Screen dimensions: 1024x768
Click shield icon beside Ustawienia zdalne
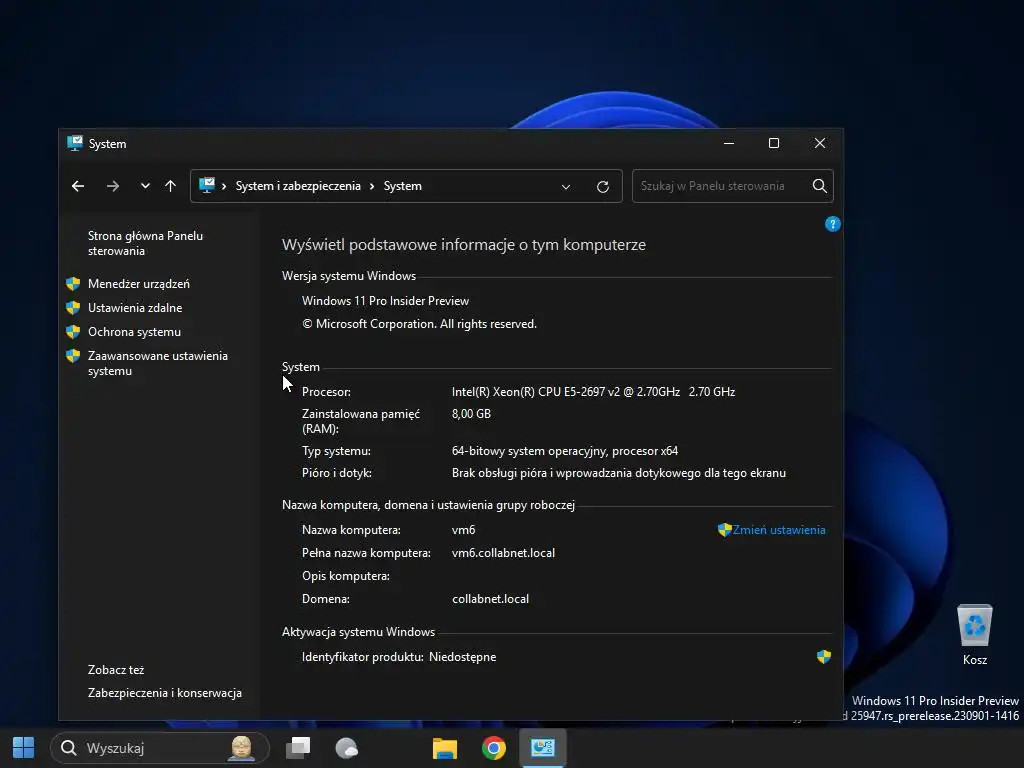coord(73,308)
